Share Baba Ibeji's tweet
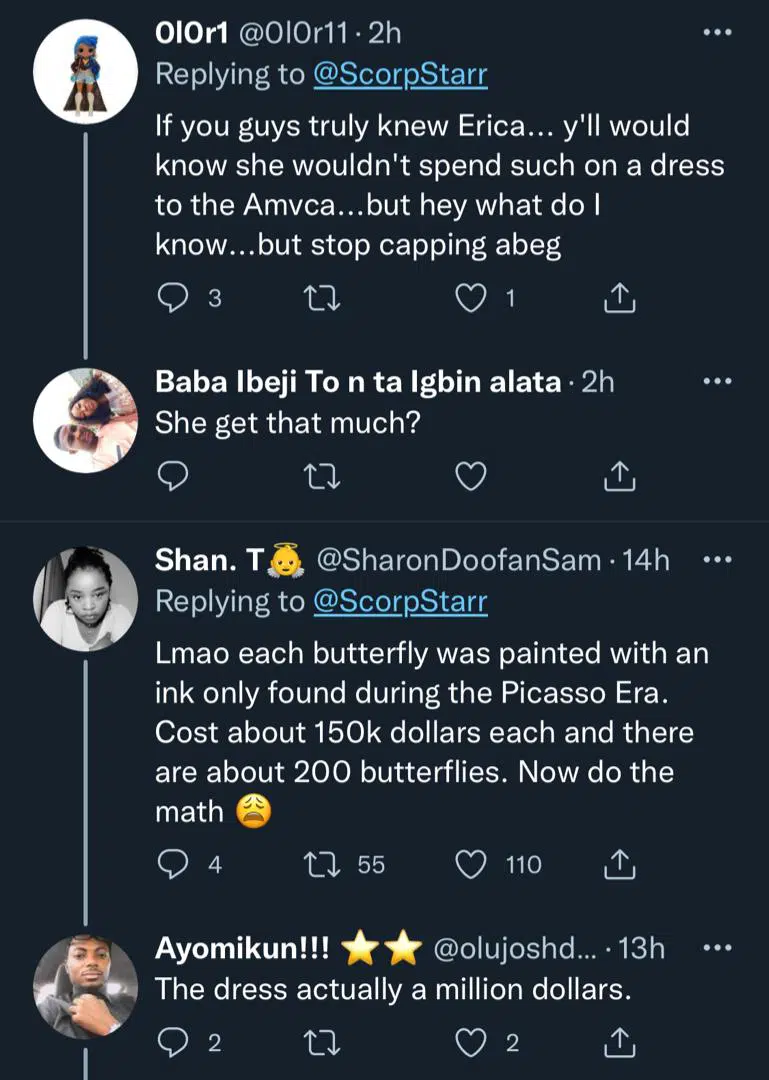 tap(620, 478)
